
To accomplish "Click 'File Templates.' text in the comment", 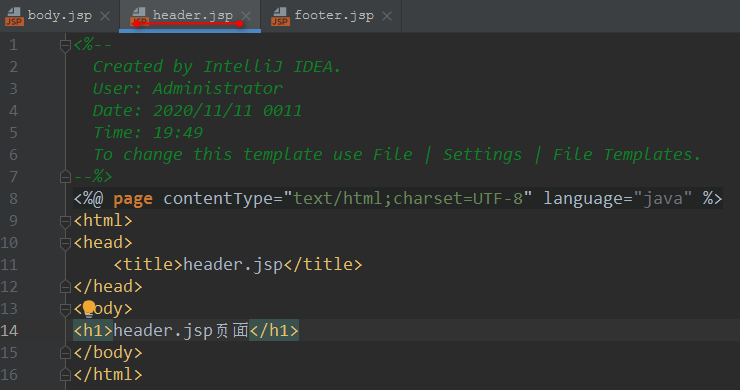I will pyautogui.click(x=627, y=154).
